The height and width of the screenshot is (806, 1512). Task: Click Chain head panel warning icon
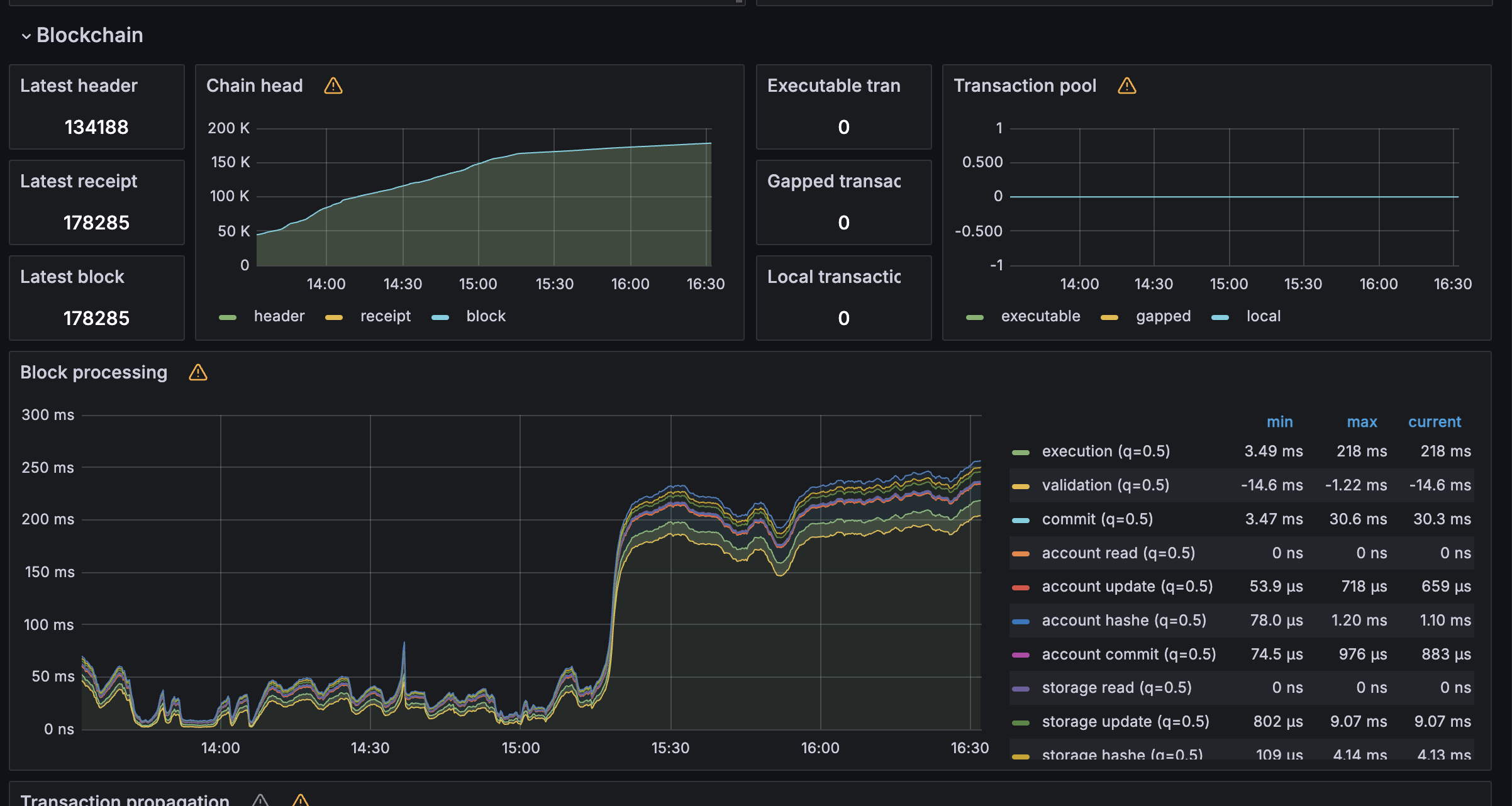coord(333,86)
